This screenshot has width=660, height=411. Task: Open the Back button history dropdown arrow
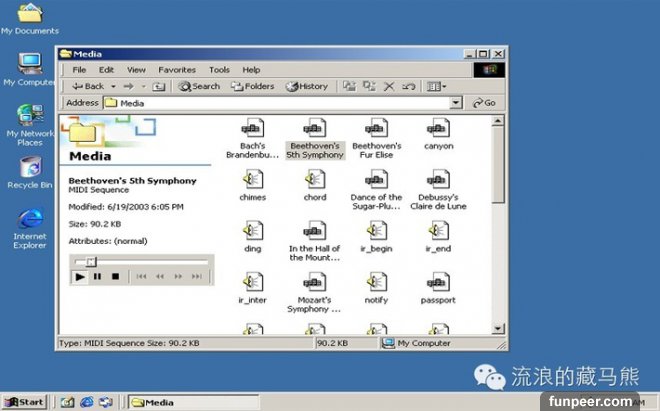click(112, 87)
